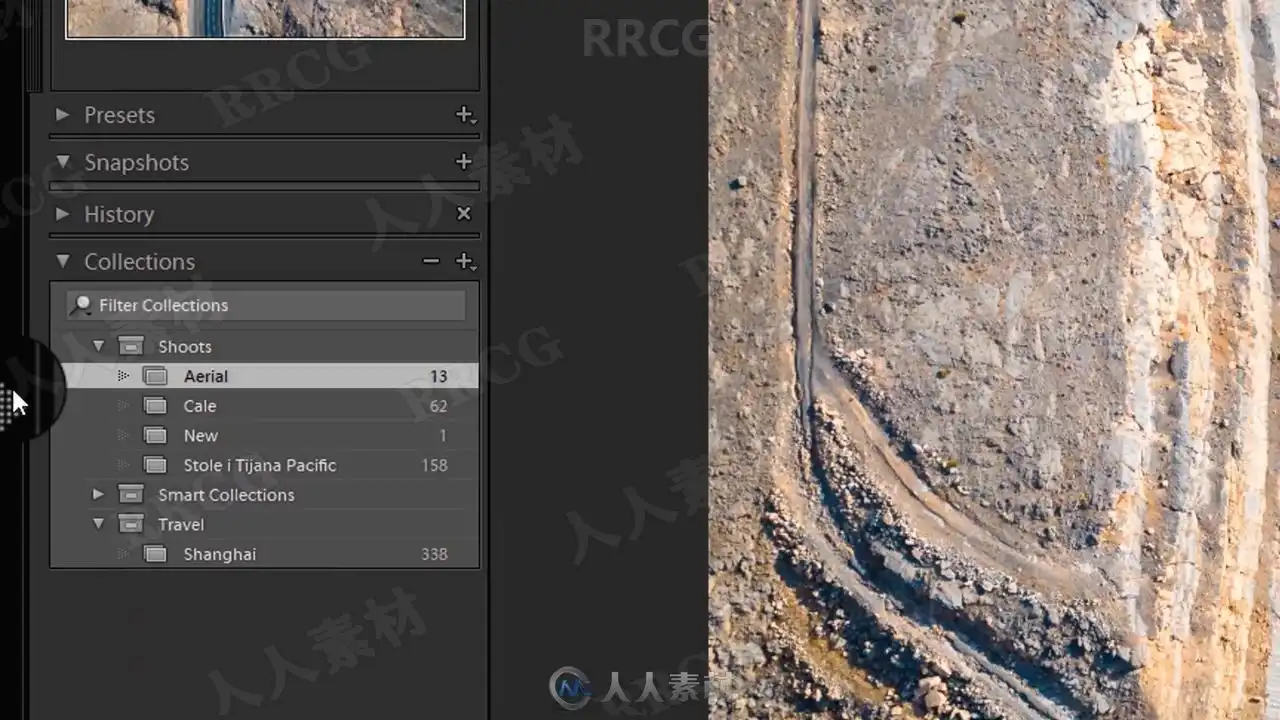Remove collection using Collections minus icon

431,261
